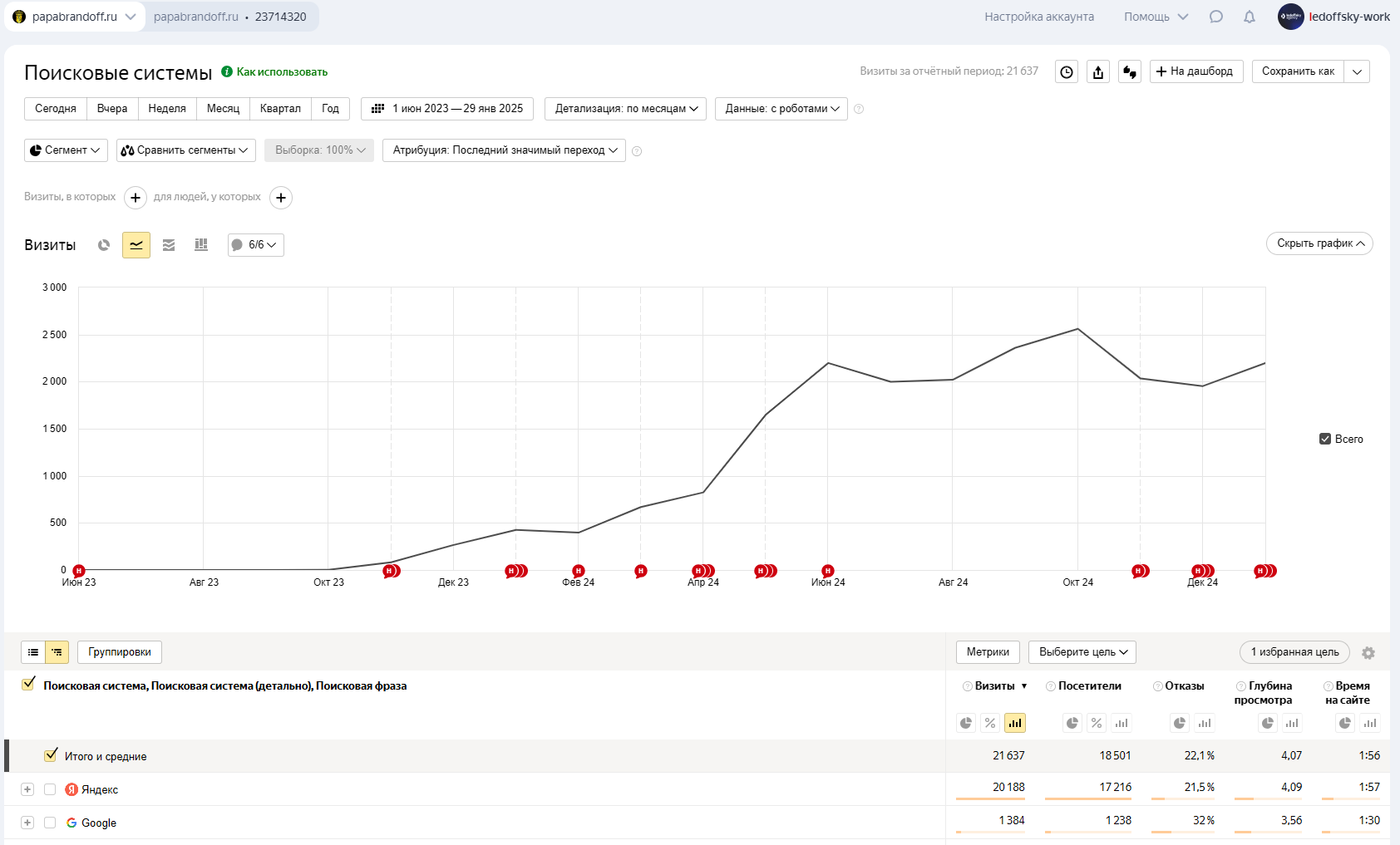Click the chart annotation marker at Июн 24
The width and height of the screenshot is (1400, 845).
828,571
